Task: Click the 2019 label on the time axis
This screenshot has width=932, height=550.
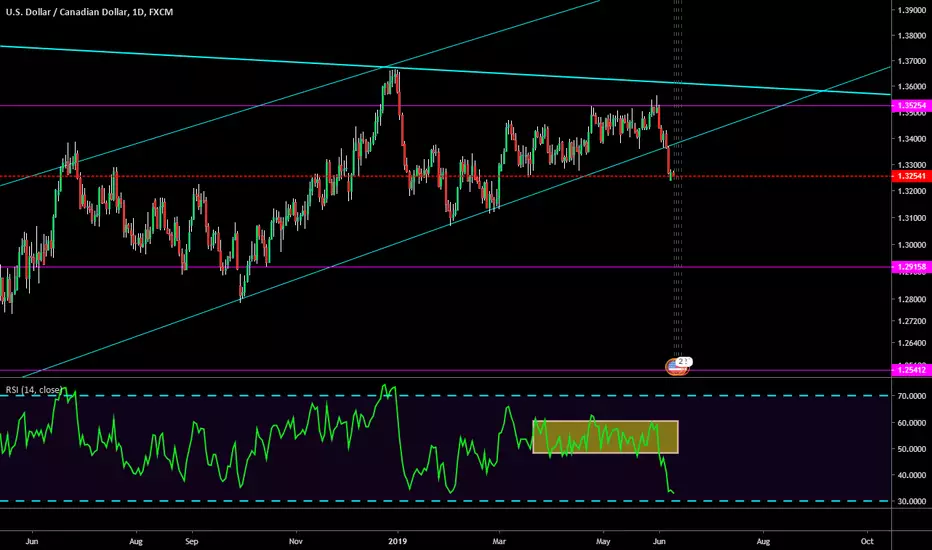Action: click(397, 542)
